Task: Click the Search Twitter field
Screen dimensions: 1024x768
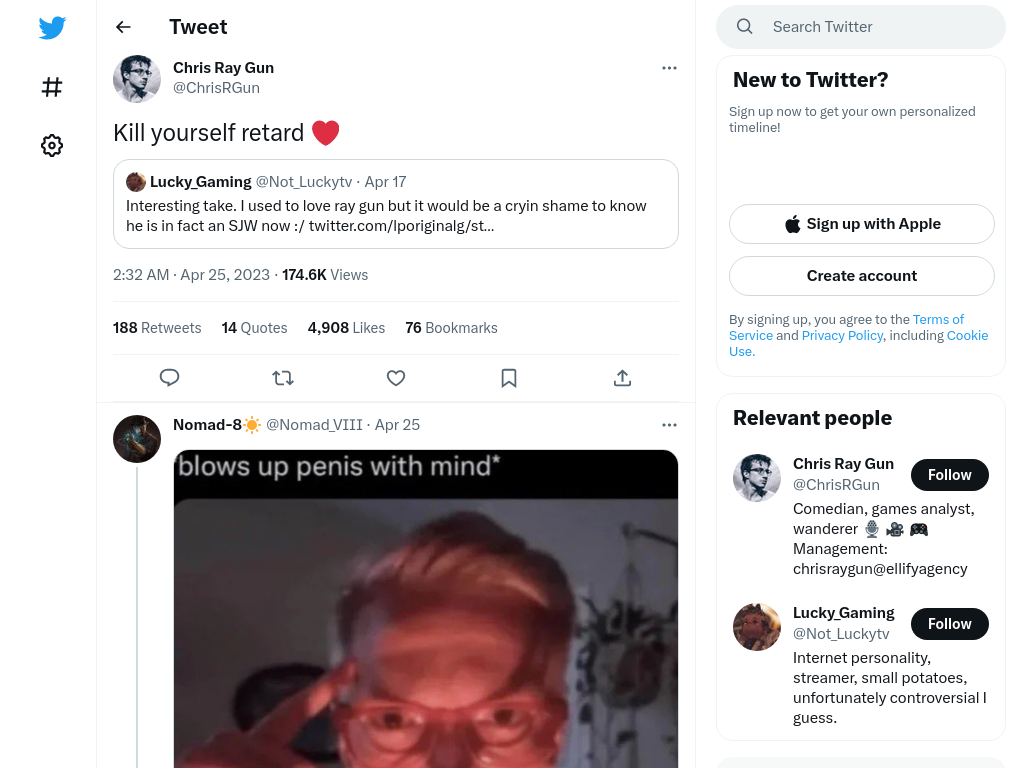Action: coord(861,27)
